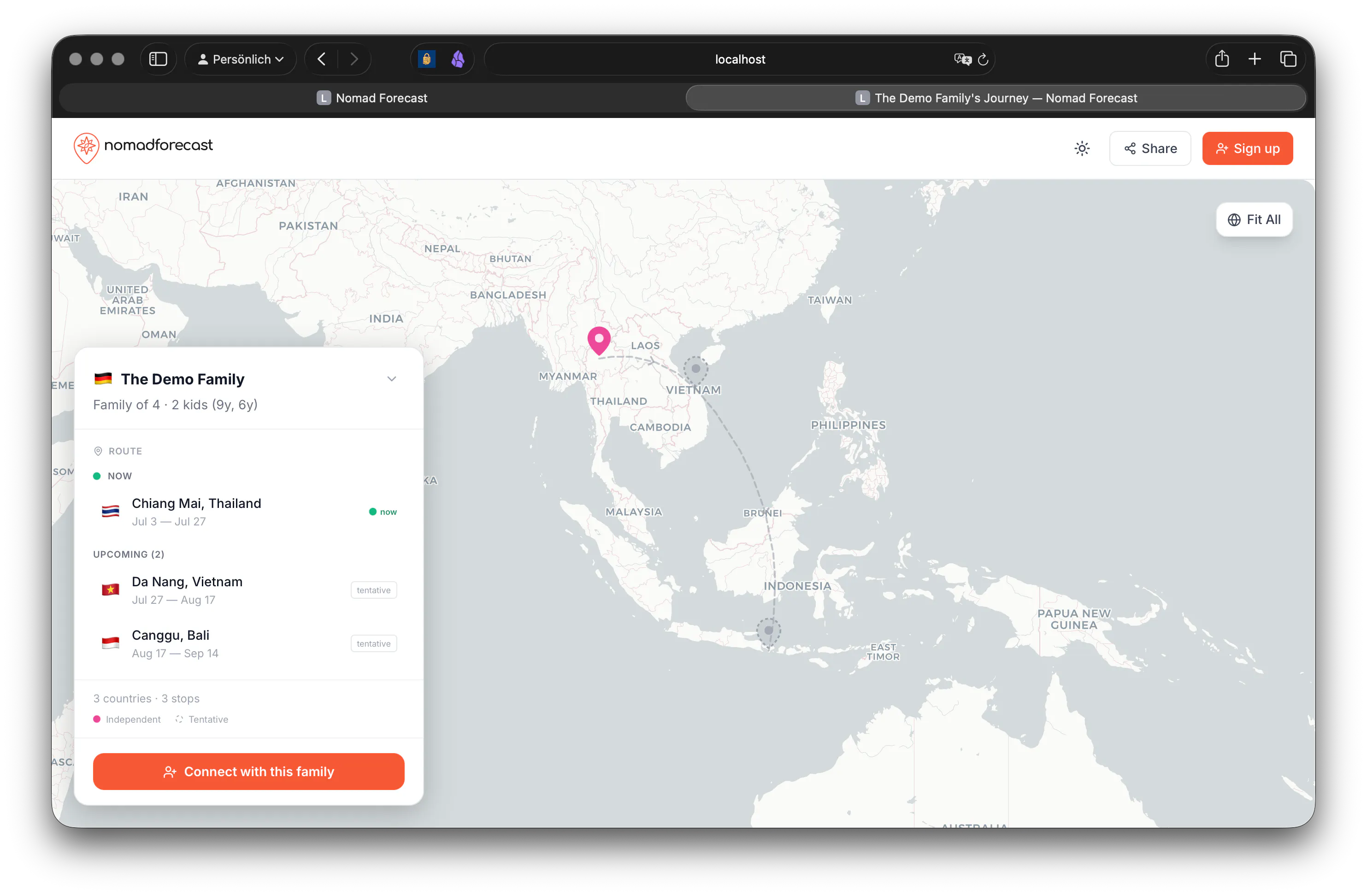This screenshot has height=896, width=1367.
Task: Click the Indonesia flag icon
Action: point(110,643)
